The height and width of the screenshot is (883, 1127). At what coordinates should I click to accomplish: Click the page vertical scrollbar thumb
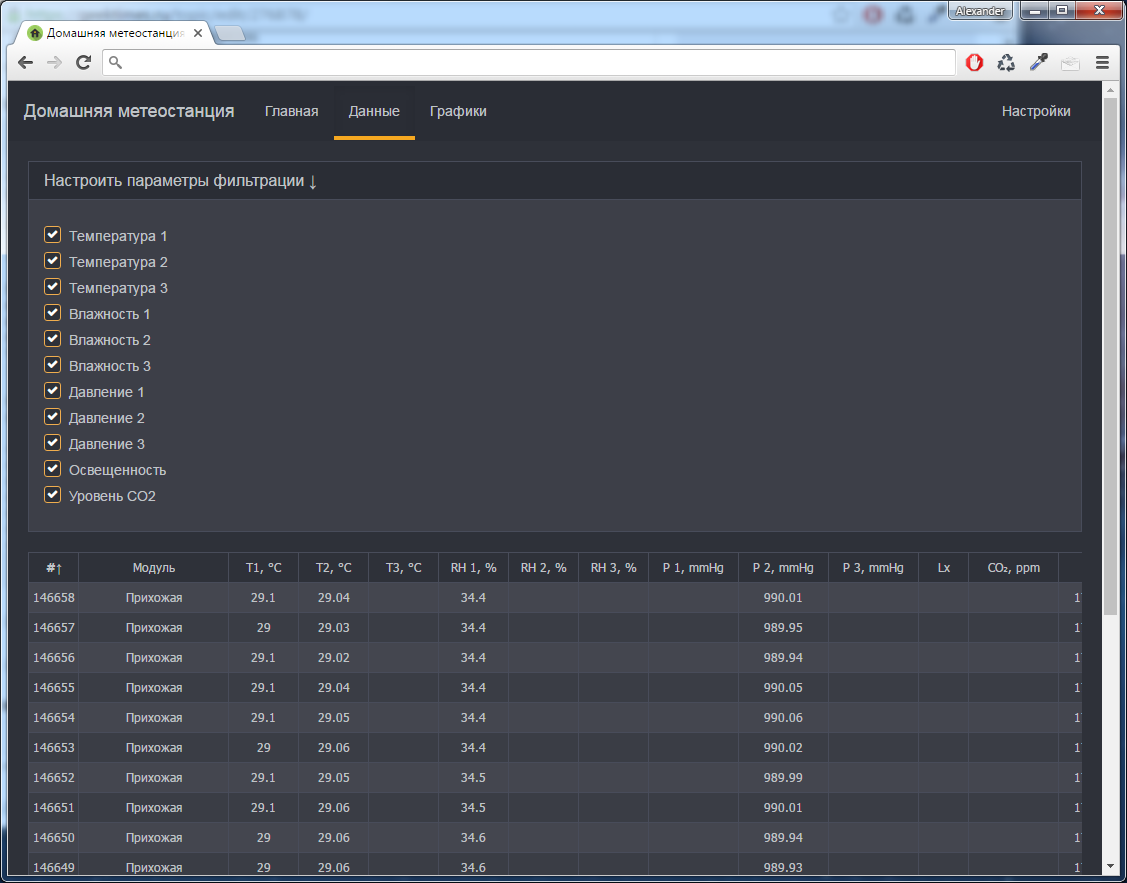coord(1110,356)
